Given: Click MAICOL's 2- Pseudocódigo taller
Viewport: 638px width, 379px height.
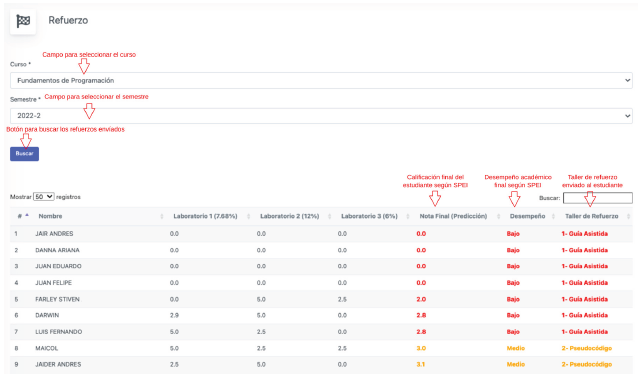Looking at the screenshot, I should pyautogui.click(x=586, y=348).
